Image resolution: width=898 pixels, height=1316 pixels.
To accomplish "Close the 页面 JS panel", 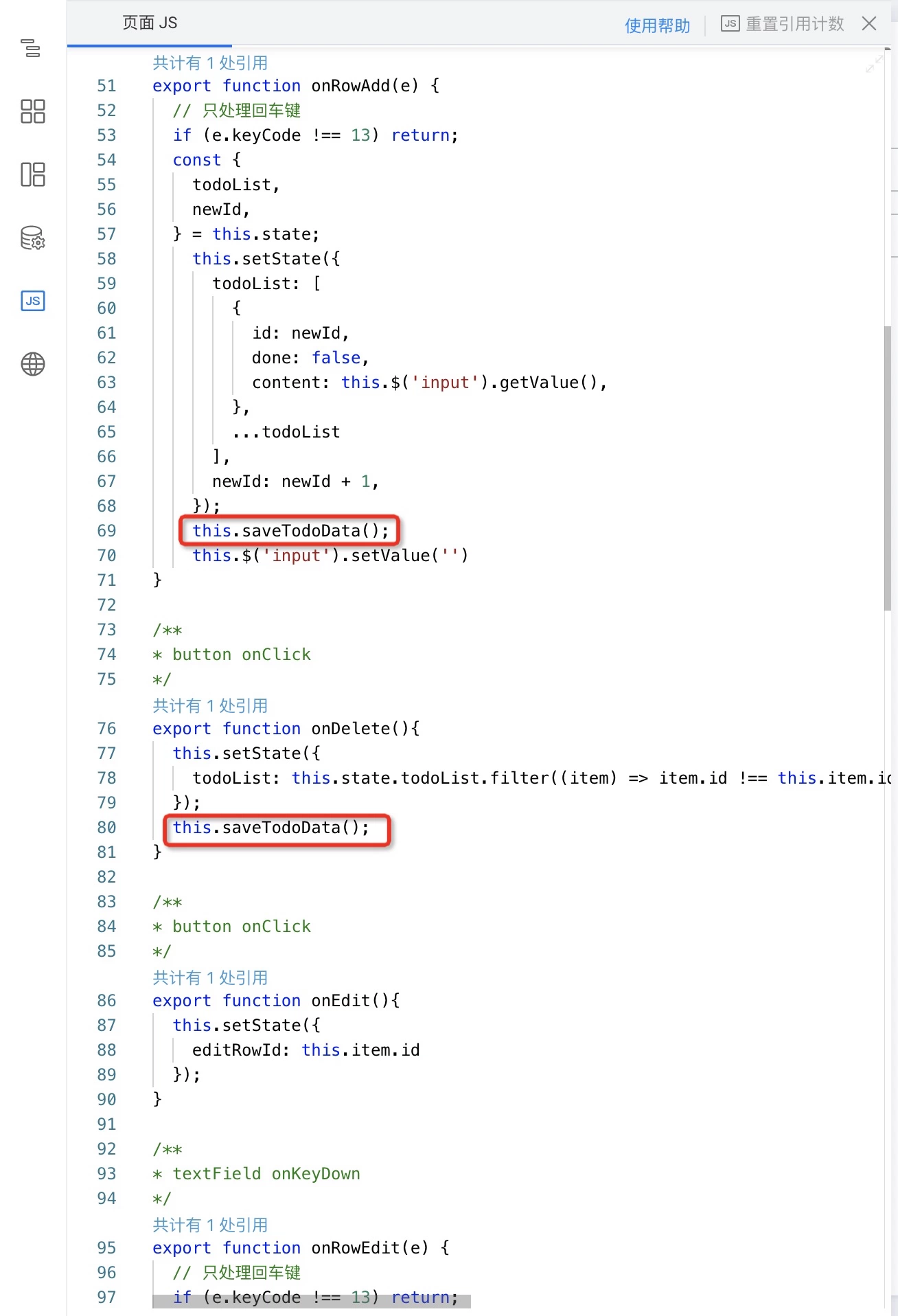I will pos(869,24).
